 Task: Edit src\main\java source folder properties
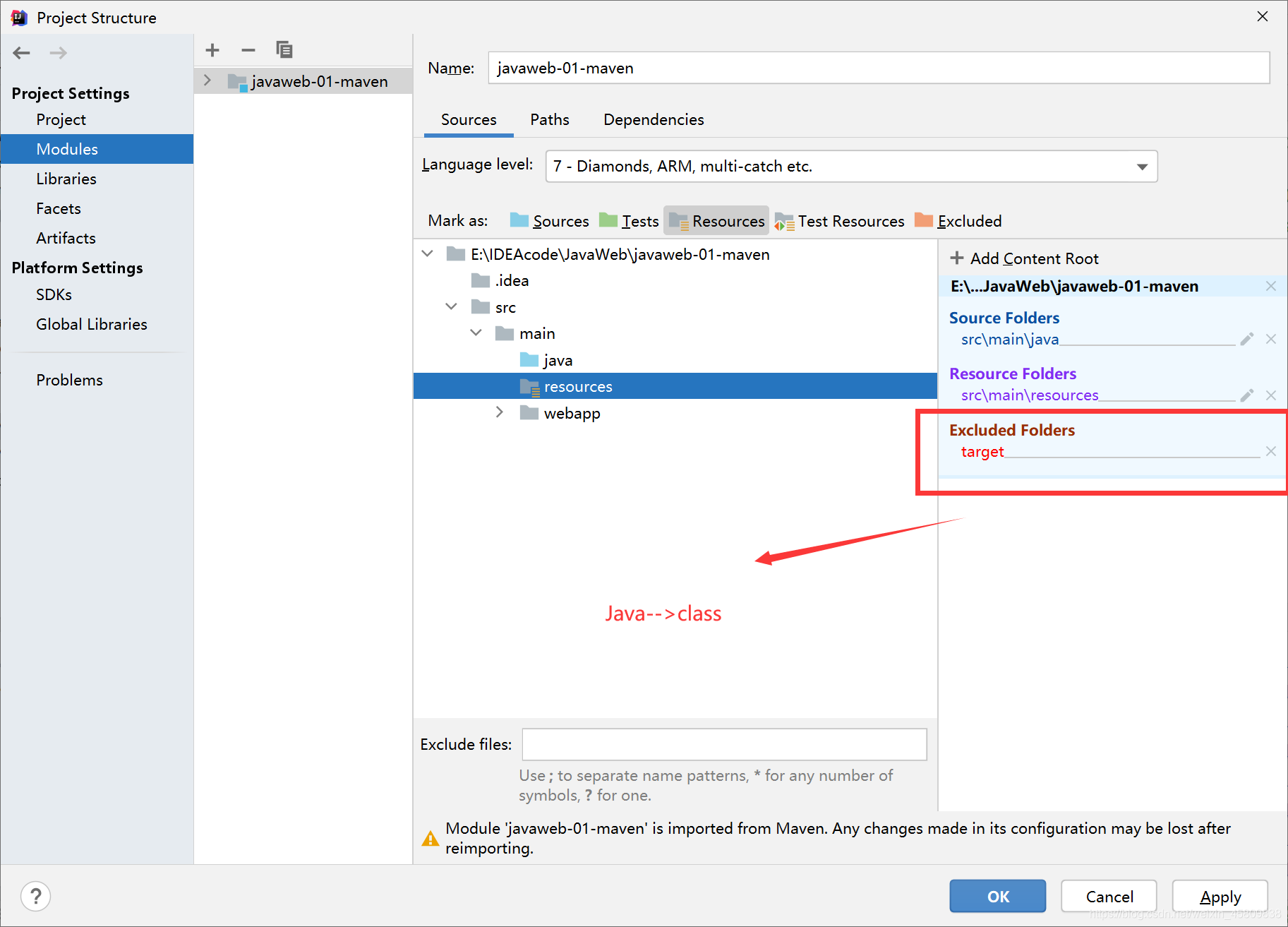1246,340
